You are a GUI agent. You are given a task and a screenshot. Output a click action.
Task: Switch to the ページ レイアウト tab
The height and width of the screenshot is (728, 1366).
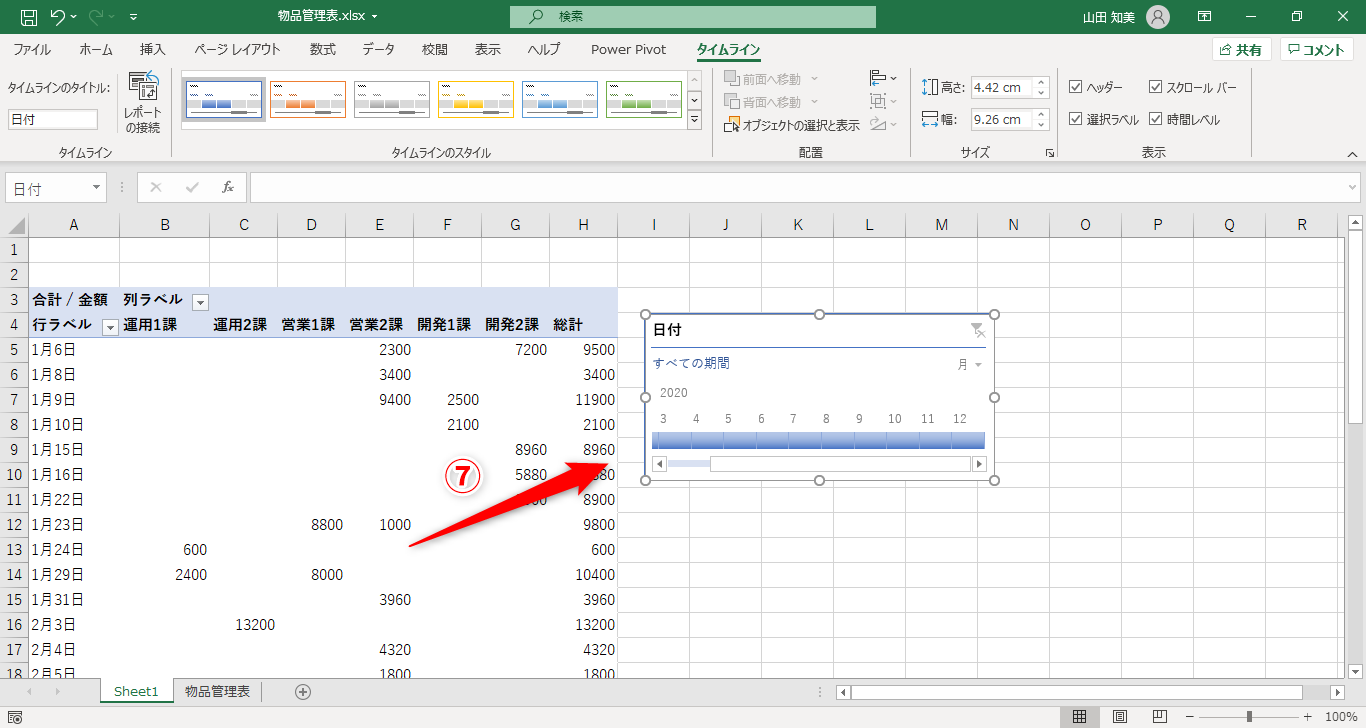(237, 49)
